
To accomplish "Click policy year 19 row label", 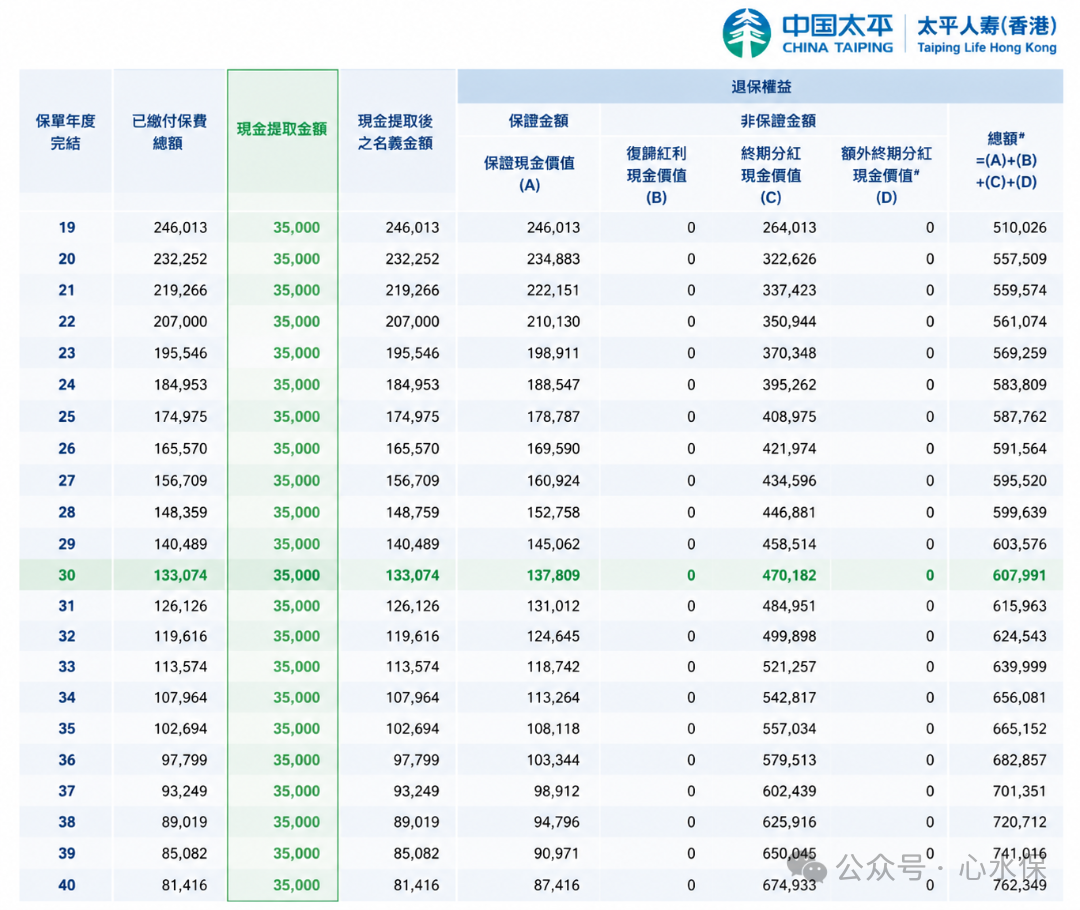I will pos(67,227).
